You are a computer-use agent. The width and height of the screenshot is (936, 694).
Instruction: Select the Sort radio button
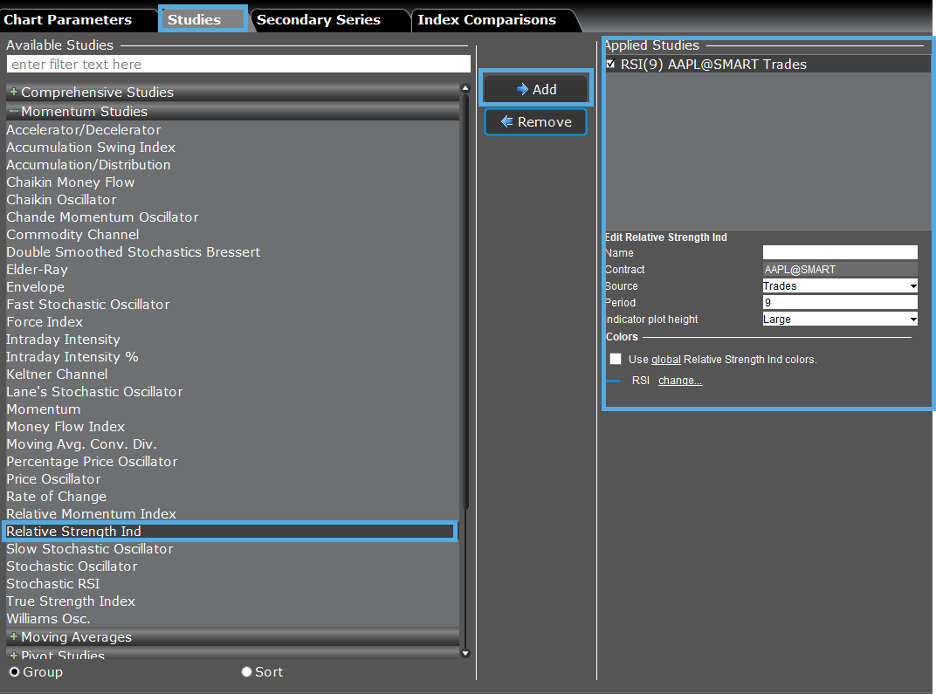(247, 672)
